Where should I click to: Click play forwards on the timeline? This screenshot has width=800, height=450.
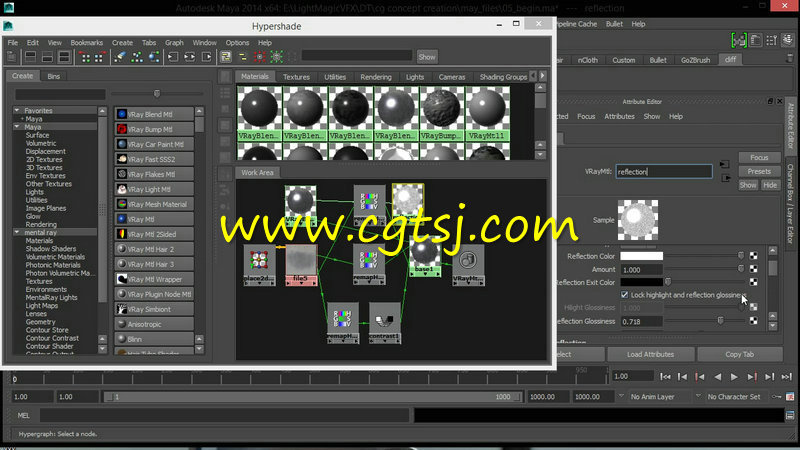coord(734,377)
